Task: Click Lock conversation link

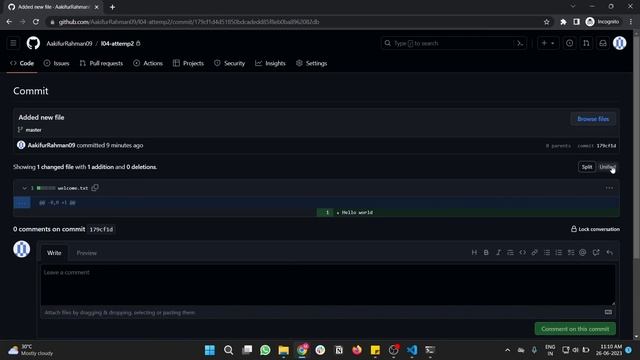Action: (595, 229)
